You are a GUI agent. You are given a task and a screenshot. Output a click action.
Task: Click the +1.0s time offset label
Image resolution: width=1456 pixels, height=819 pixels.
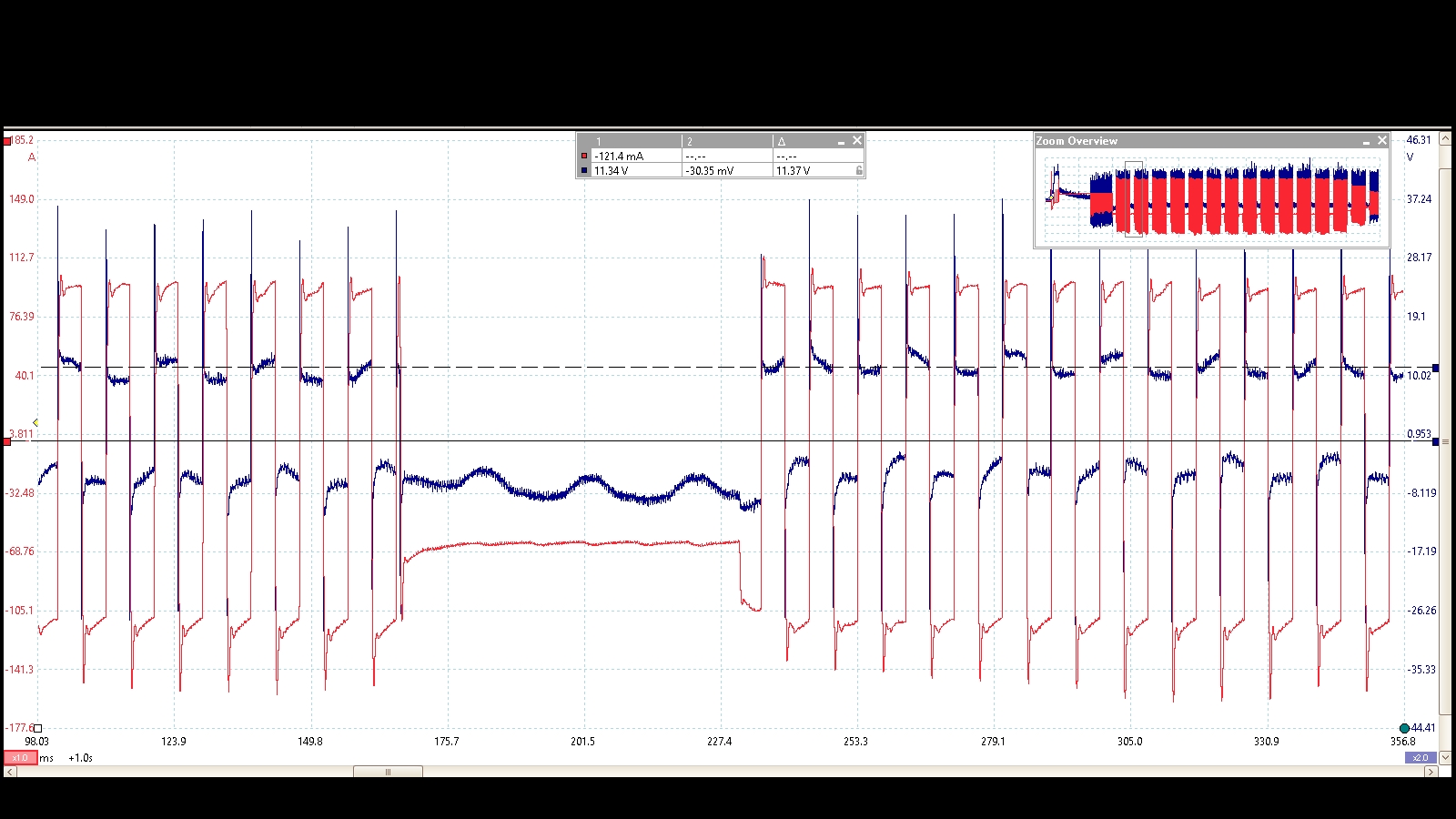81,758
